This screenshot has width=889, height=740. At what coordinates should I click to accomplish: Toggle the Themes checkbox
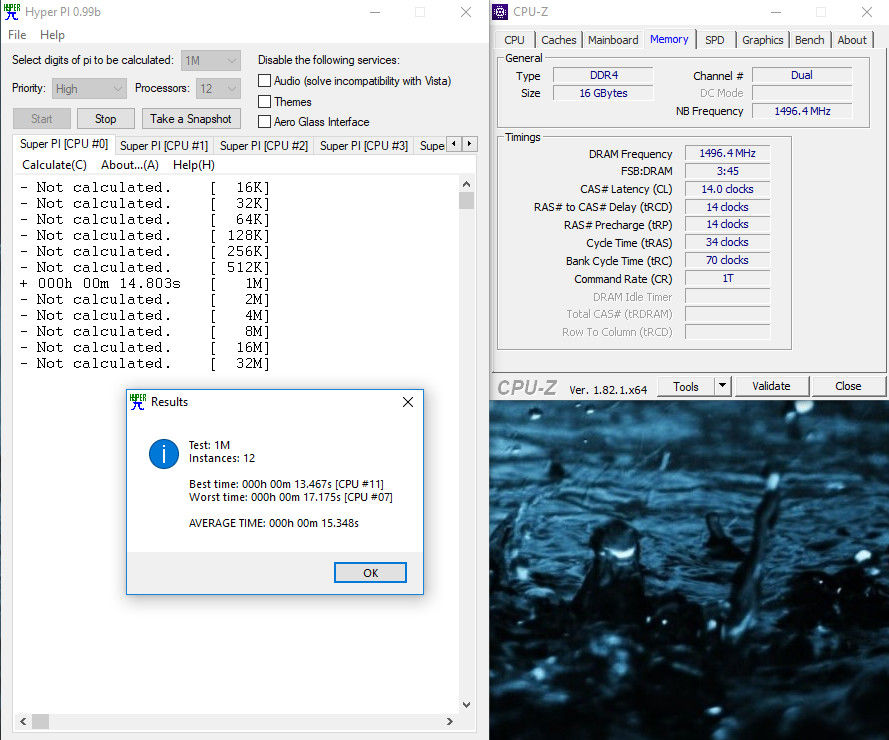[264, 102]
